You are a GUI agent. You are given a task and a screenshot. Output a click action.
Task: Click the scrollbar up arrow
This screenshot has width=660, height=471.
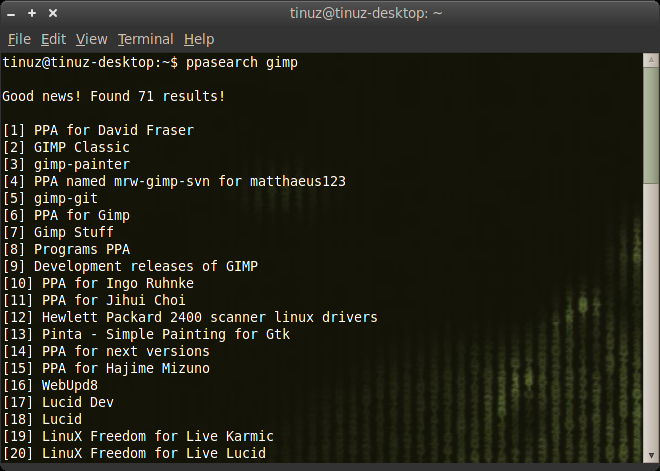point(651,60)
